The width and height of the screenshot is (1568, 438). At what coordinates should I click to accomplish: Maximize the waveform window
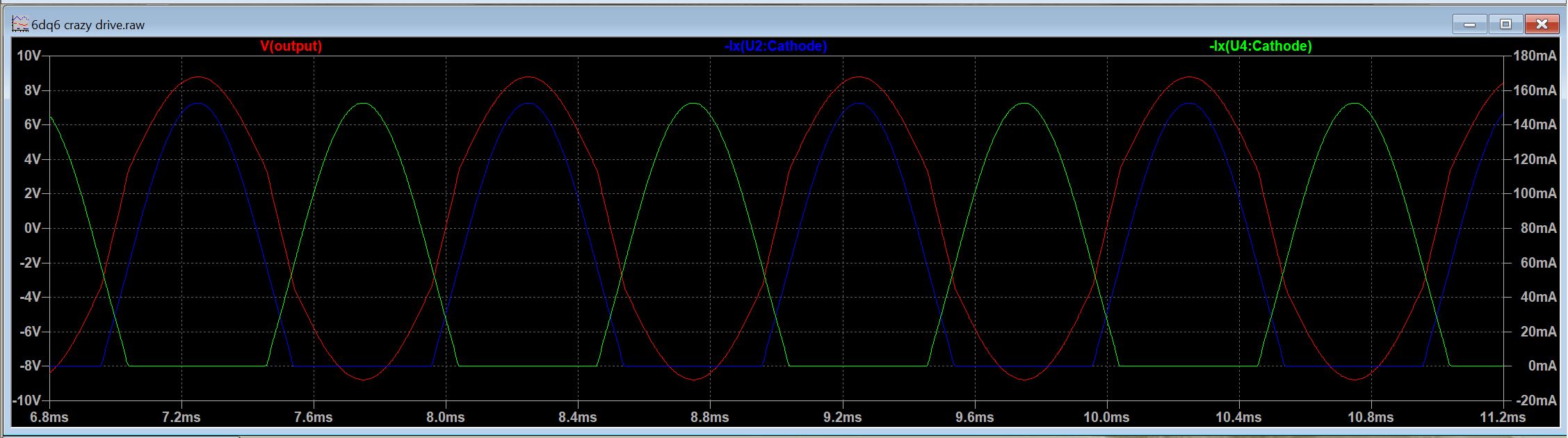point(1505,24)
